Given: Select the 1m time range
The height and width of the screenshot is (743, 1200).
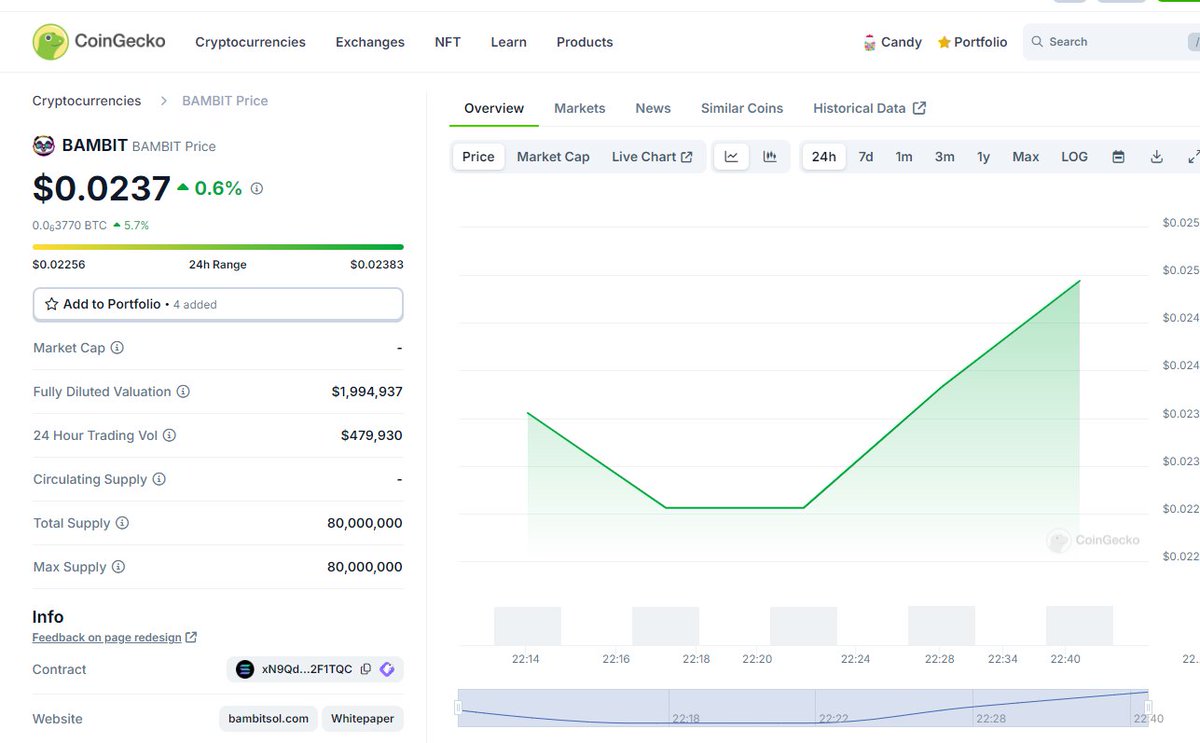Looking at the screenshot, I should coord(904,157).
